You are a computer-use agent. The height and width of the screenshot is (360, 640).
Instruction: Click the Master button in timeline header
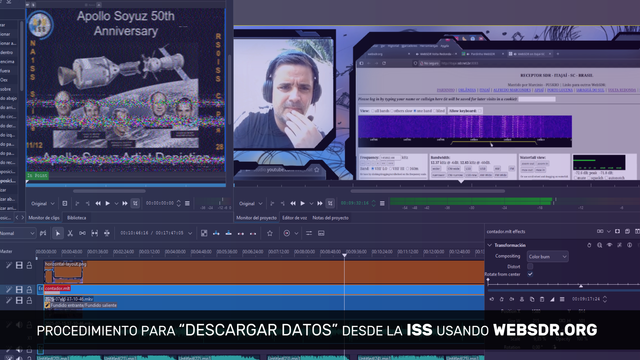click(6, 251)
